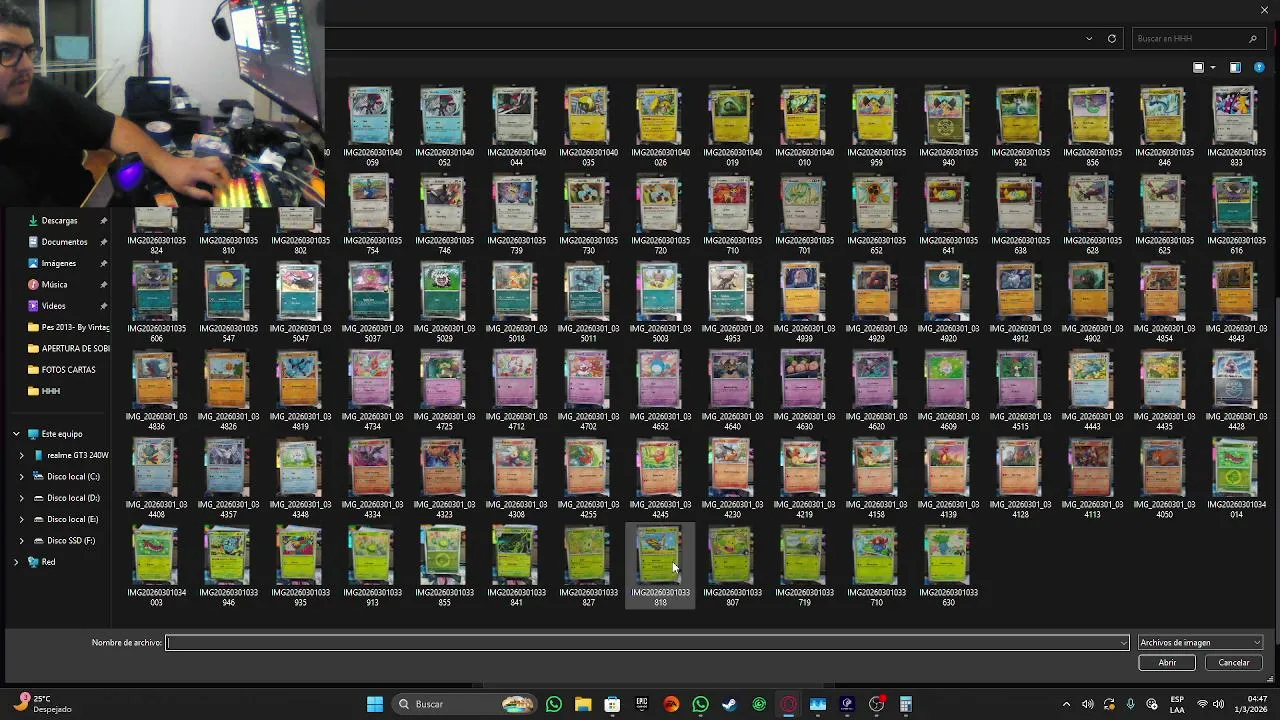Click the change view icon
The image size is (1280, 720).
(1198, 68)
